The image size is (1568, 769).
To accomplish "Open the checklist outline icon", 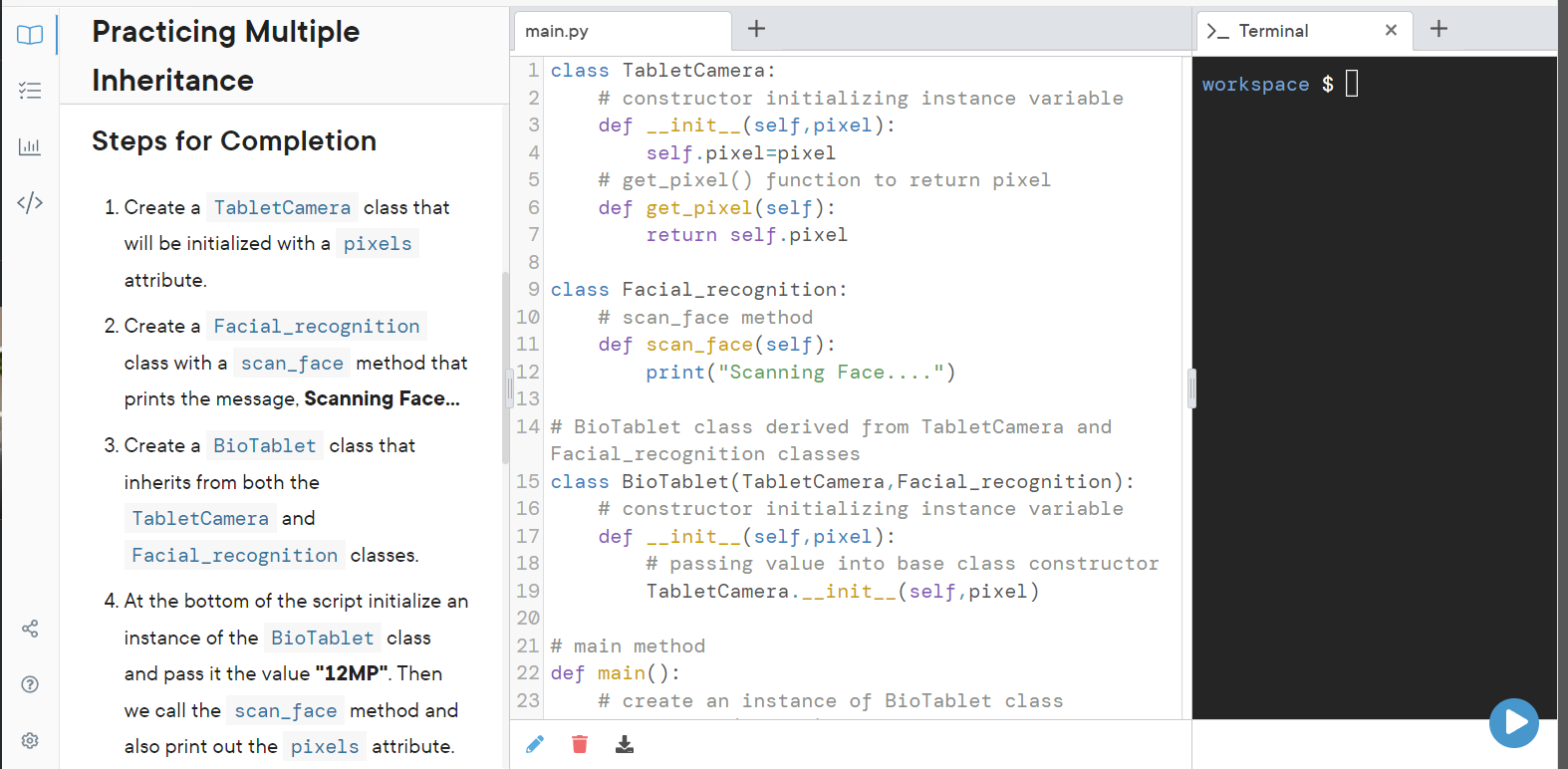I will coord(30,91).
